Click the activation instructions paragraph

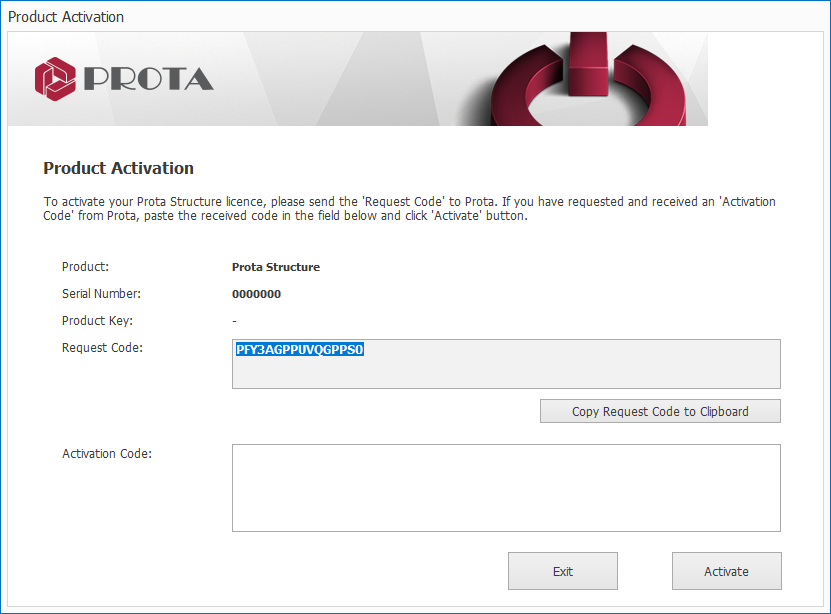(409, 209)
